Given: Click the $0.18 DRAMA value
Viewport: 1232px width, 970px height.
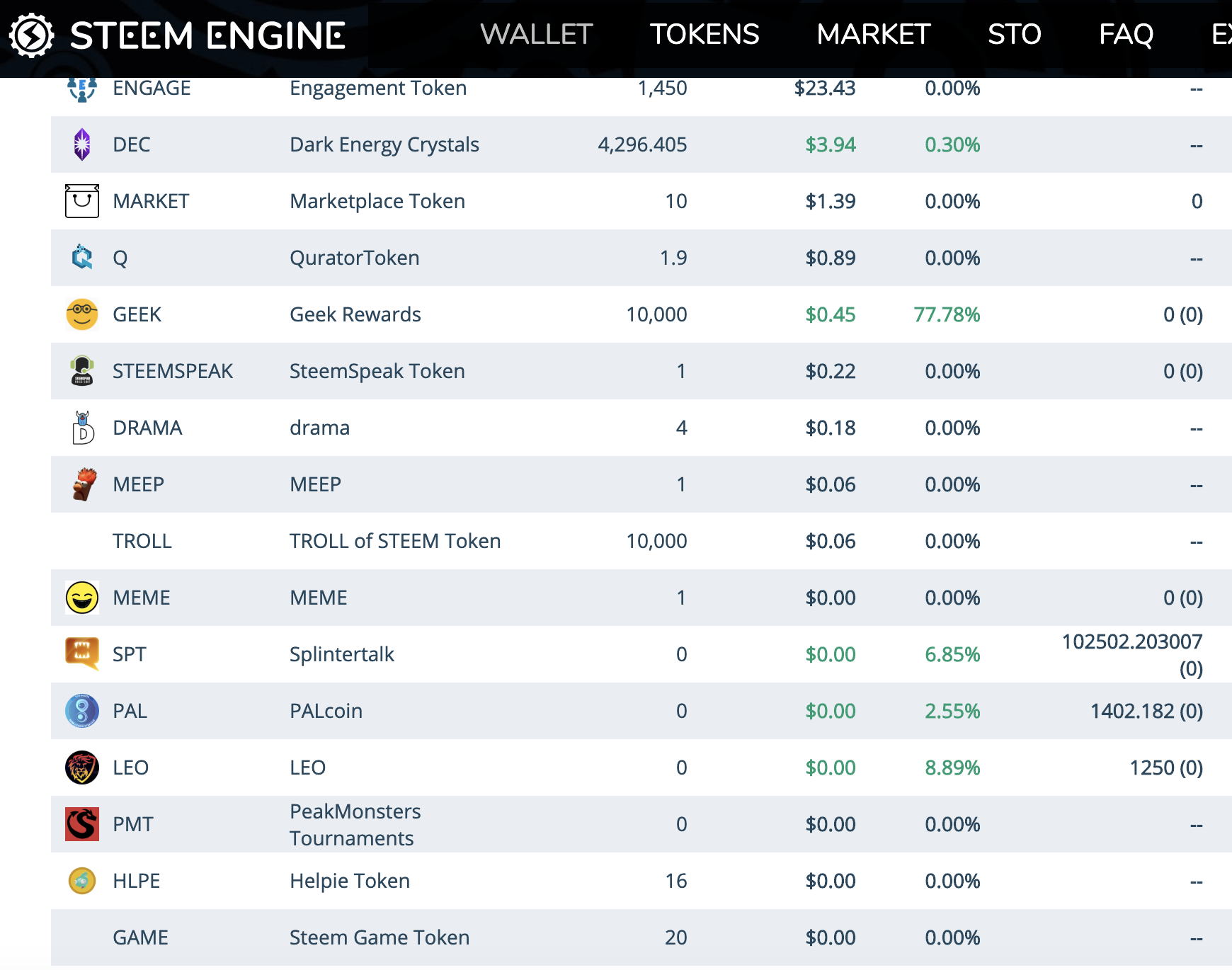Looking at the screenshot, I should point(831,428).
